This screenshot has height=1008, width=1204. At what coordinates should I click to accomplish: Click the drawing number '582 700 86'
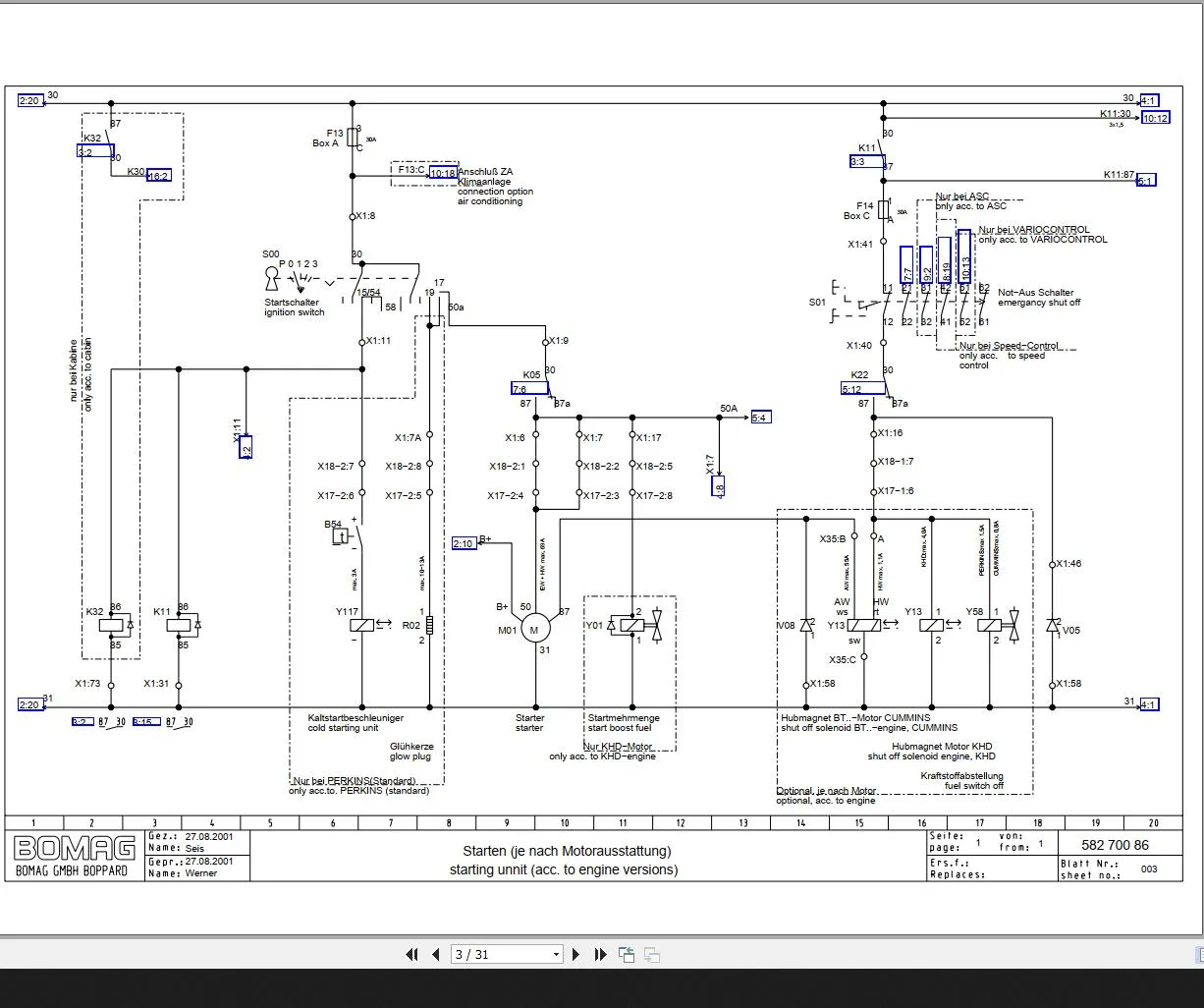tap(1115, 845)
